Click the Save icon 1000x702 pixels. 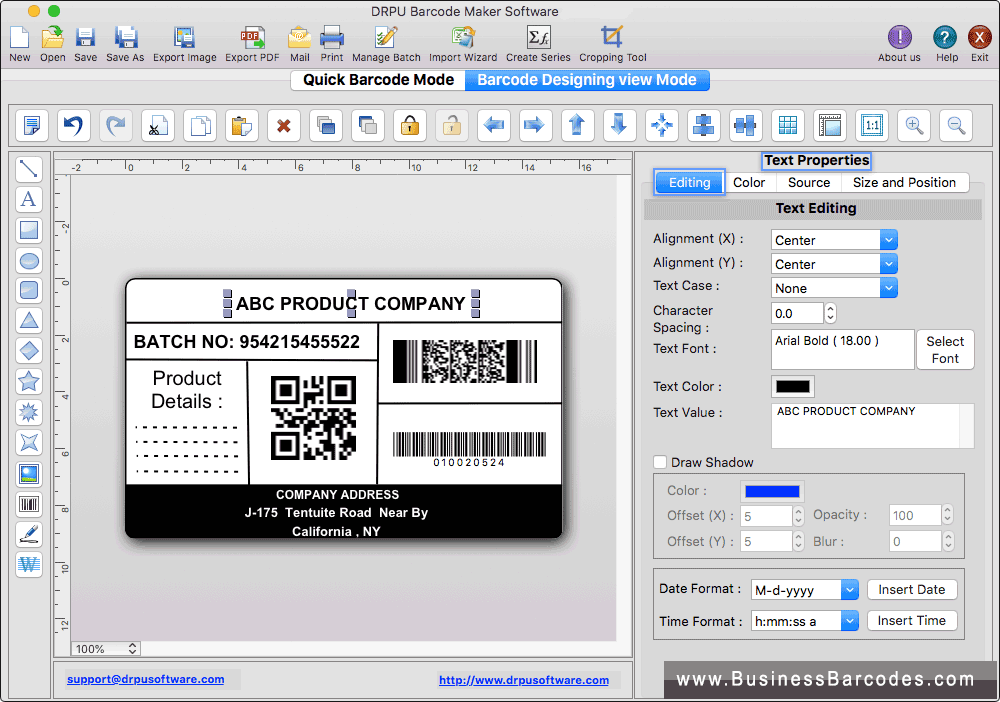click(x=85, y=38)
